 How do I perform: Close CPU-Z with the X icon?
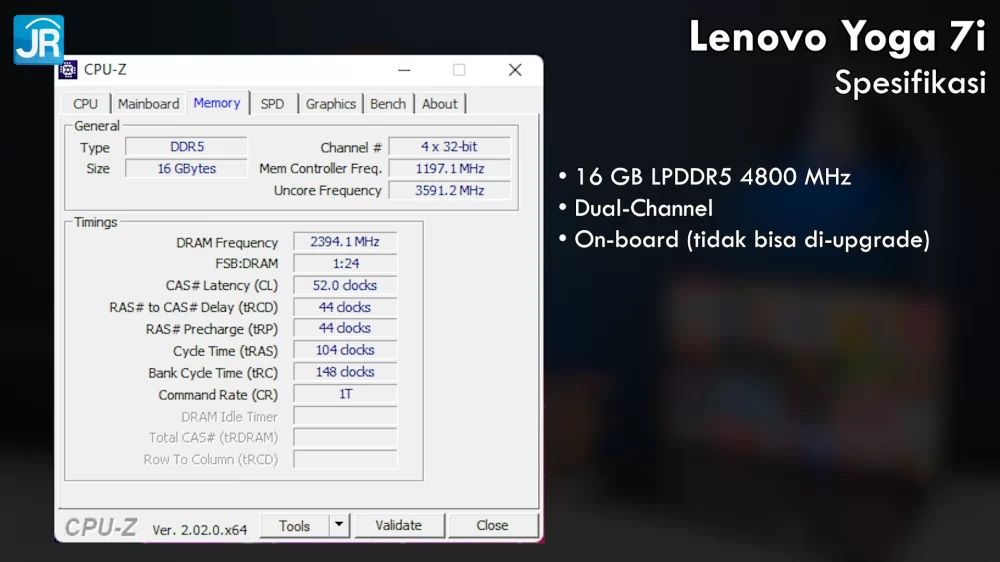tap(515, 70)
